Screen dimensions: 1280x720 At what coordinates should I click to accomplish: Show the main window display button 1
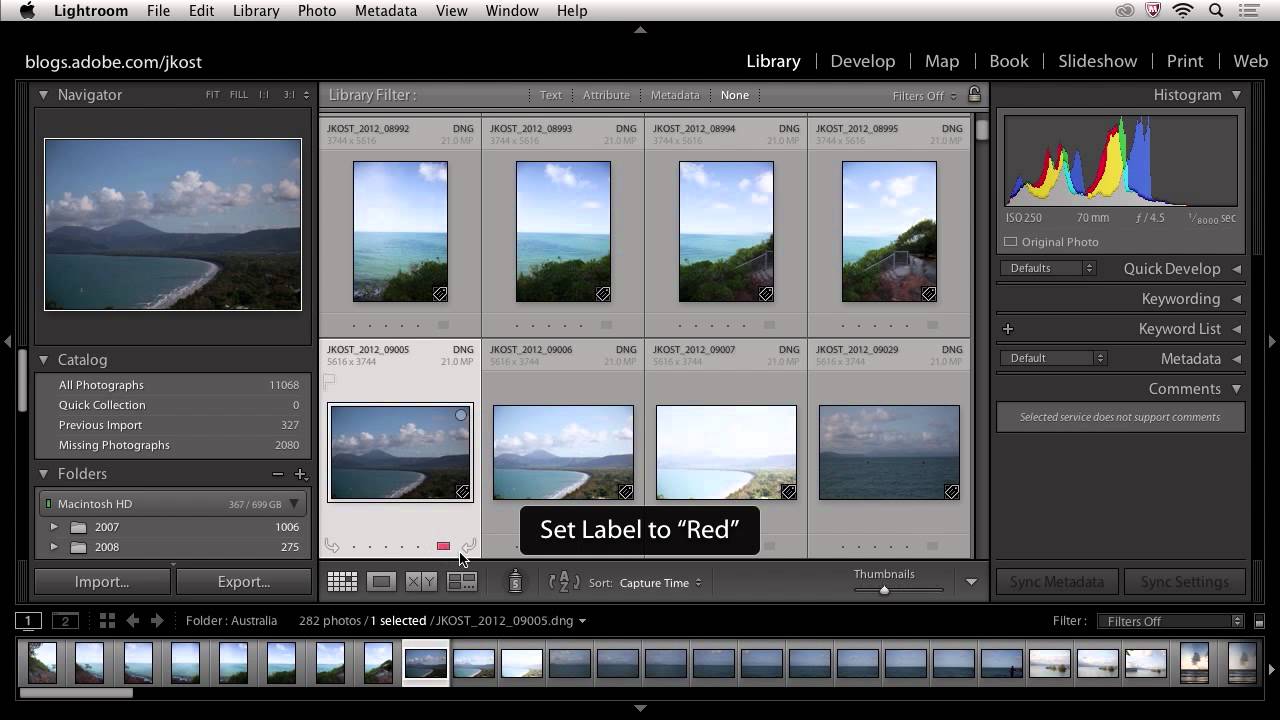tap(28, 621)
